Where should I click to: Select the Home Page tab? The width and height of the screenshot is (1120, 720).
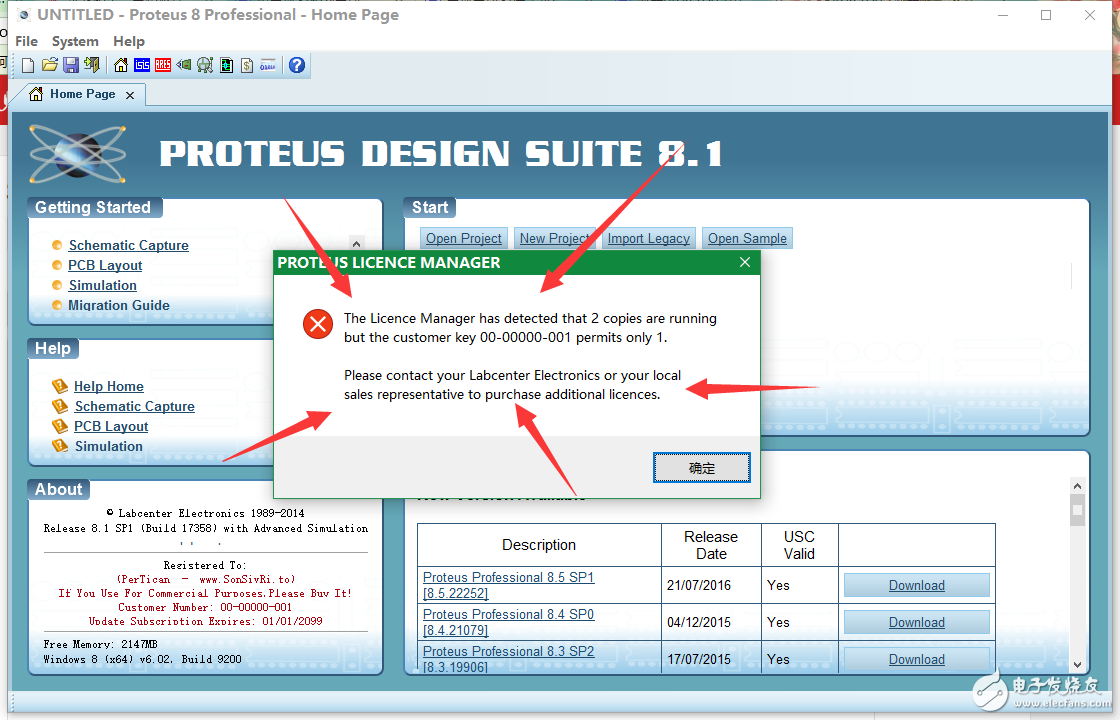pos(82,94)
